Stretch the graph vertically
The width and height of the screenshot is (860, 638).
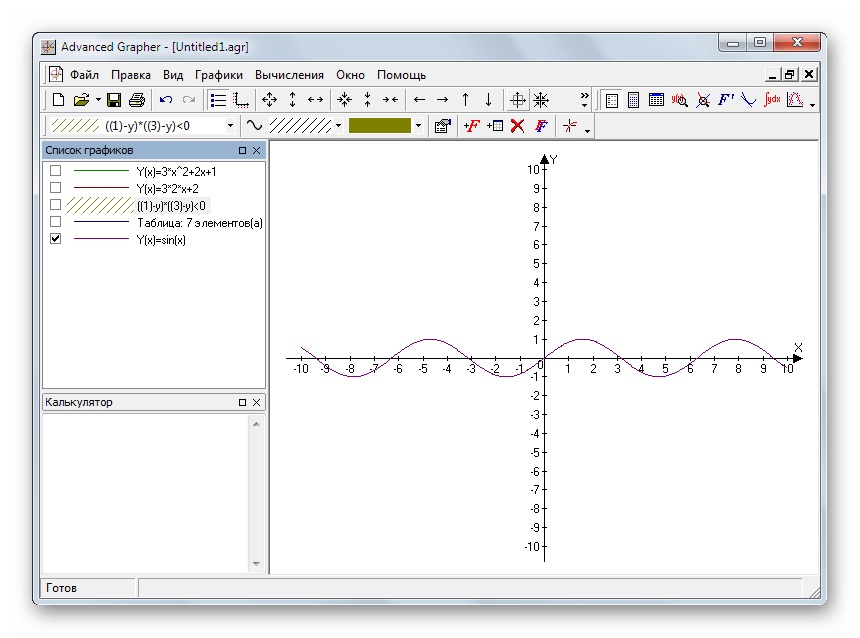292,100
